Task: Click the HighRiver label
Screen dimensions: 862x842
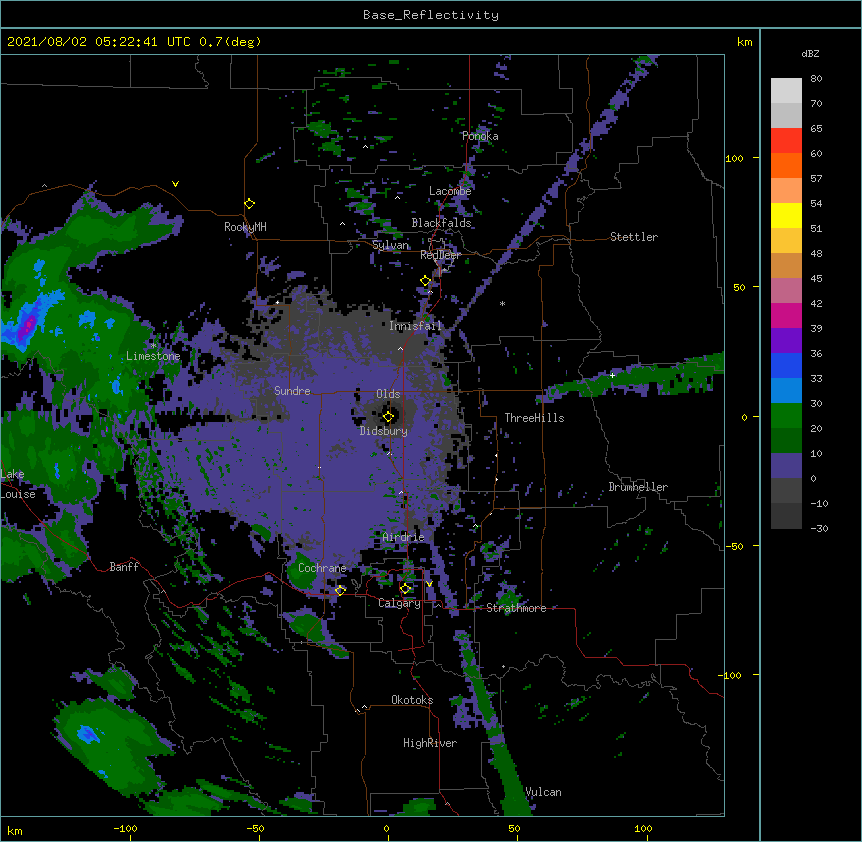Action: 430,743
